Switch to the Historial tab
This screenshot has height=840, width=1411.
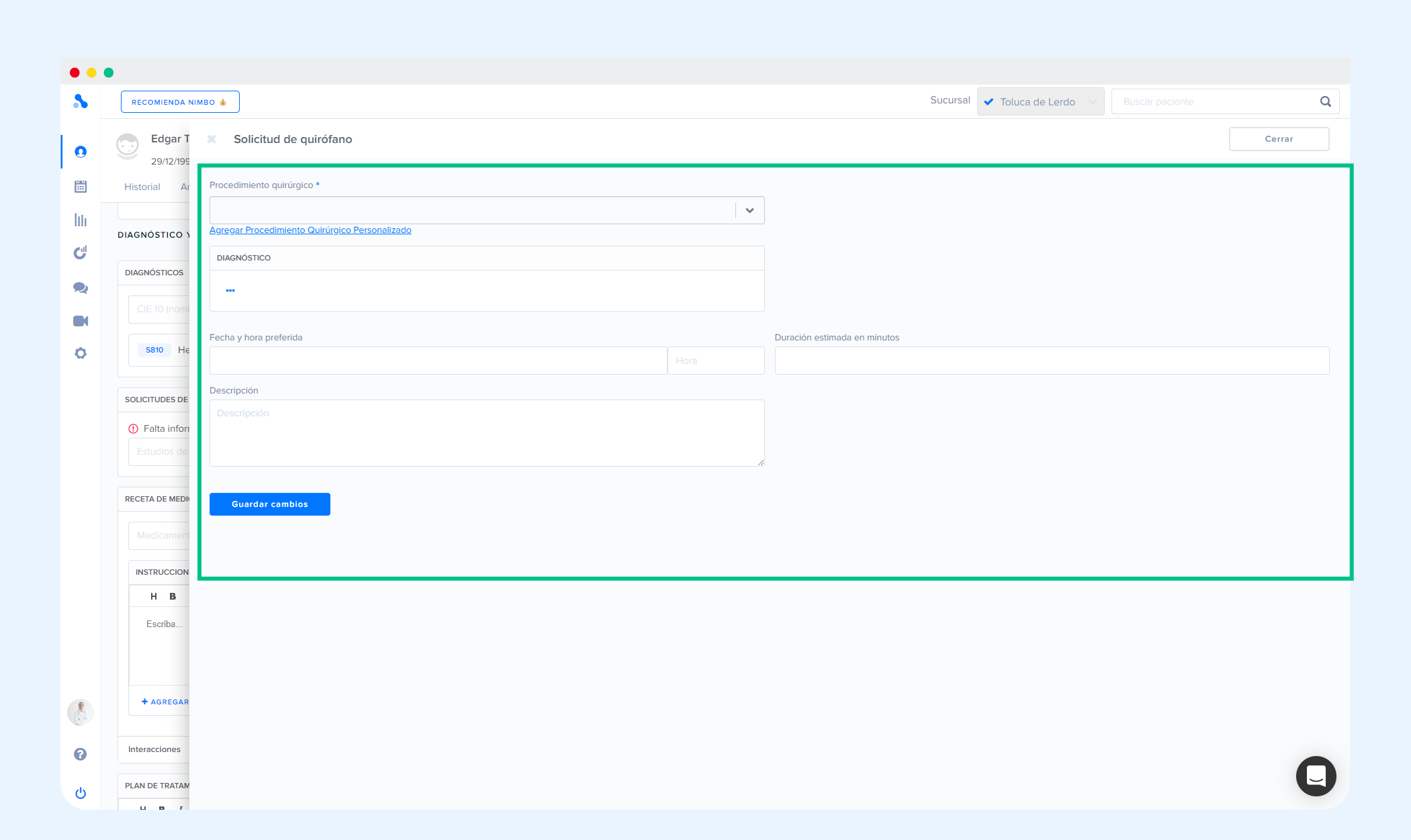[142, 187]
